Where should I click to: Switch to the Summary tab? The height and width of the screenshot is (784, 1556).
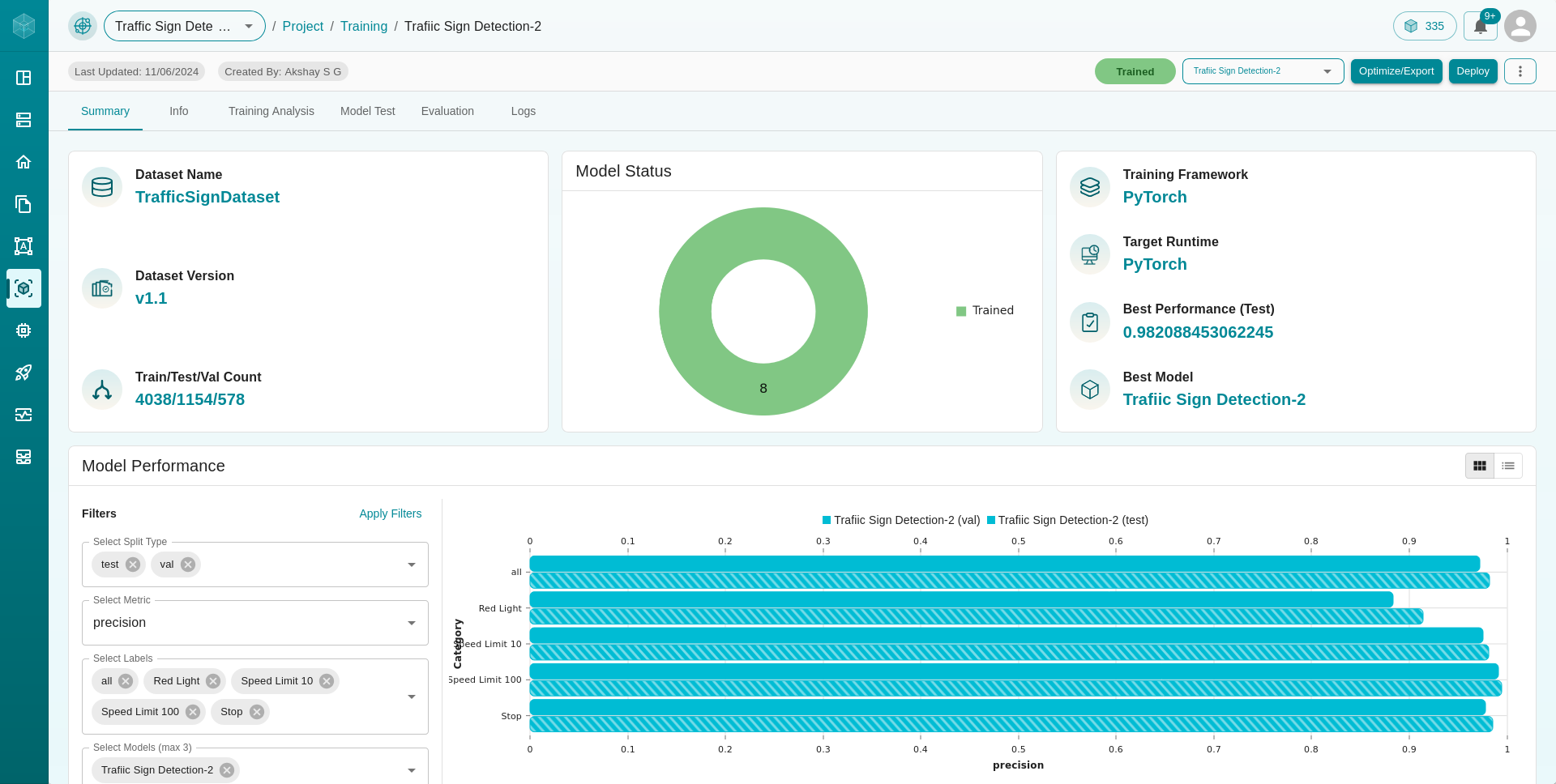pyautogui.click(x=105, y=111)
